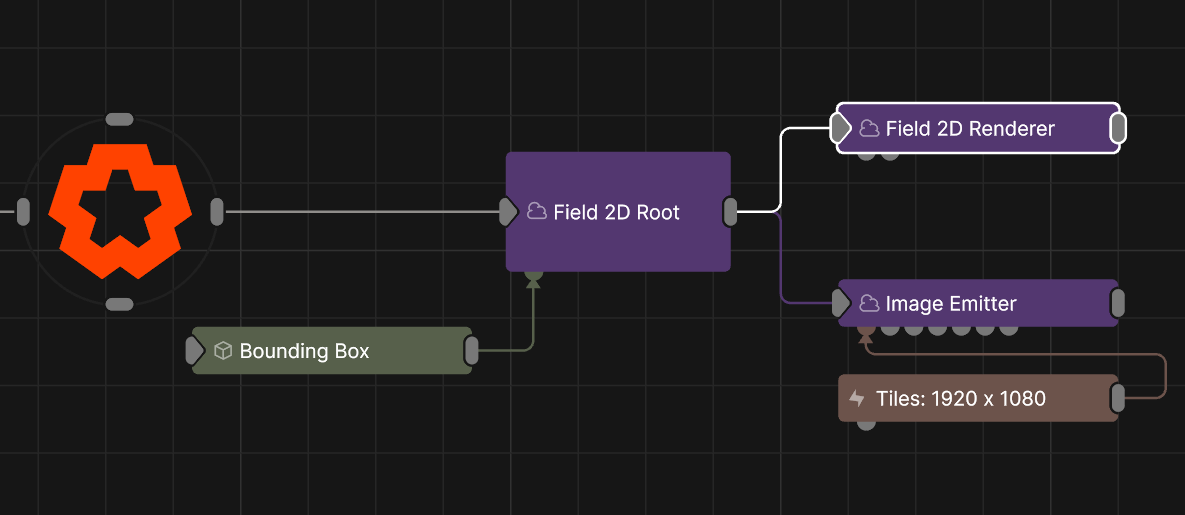Click the top port of root logo node
Viewport: 1185px width, 515px height.
(119, 120)
